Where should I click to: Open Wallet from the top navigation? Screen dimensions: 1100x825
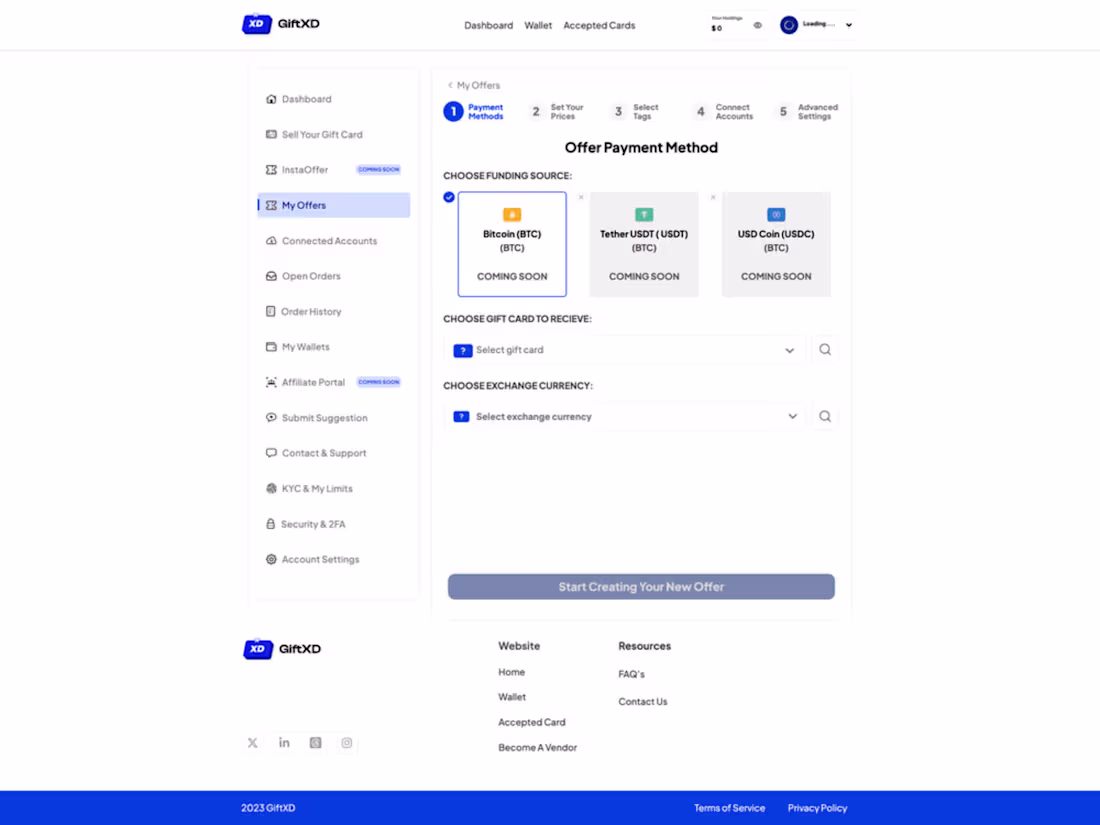click(x=538, y=25)
